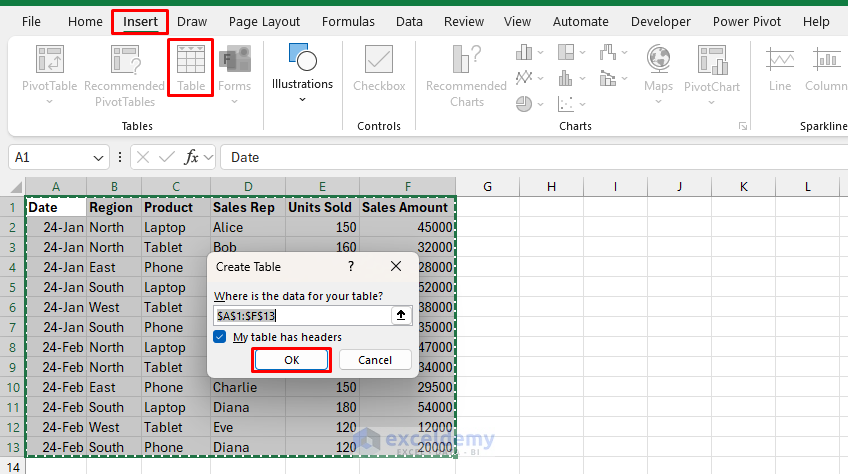Insert a Column sparkline
Image resolution: width=848 pixels, height=474 pixels.
825,69
